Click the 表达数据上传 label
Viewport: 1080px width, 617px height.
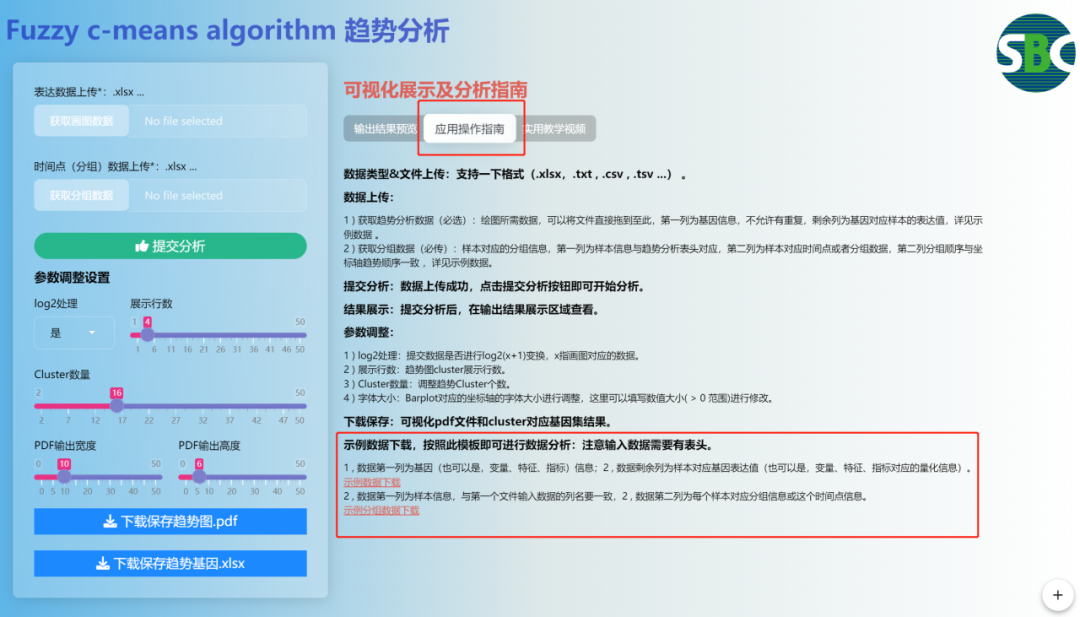(89, 92)
